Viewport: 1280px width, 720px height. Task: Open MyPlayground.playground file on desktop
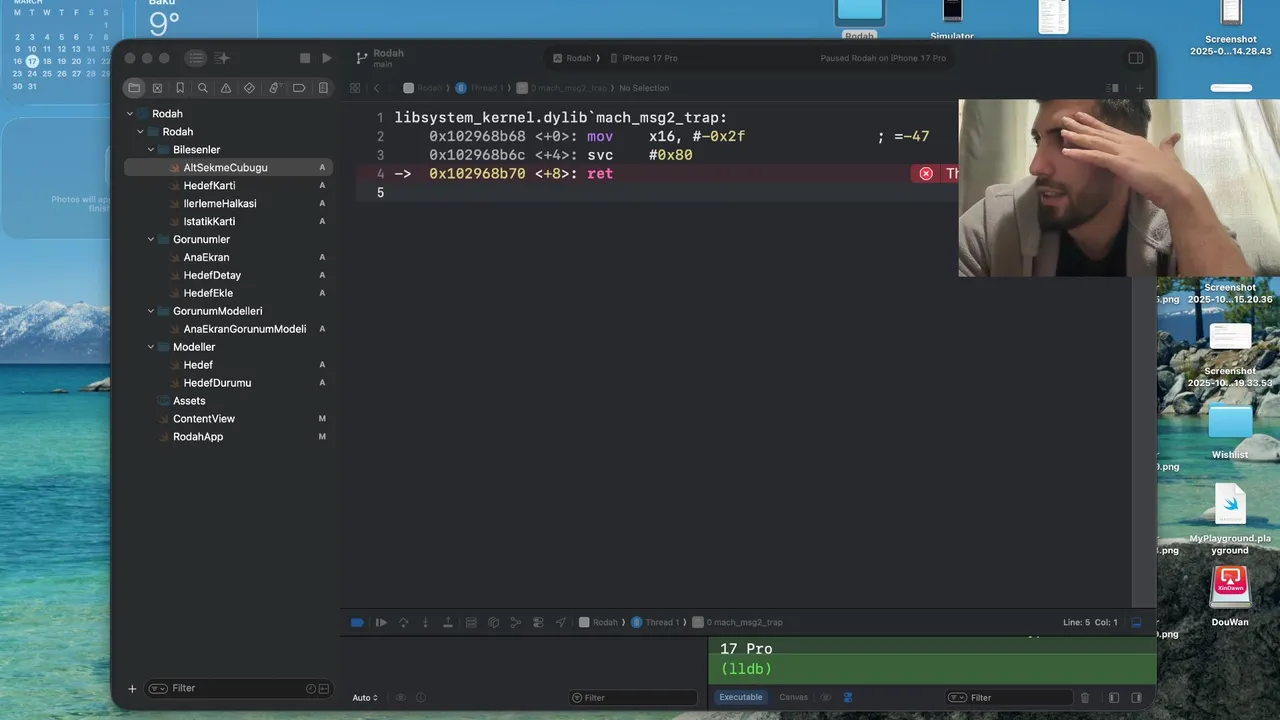pos(1230,517)
